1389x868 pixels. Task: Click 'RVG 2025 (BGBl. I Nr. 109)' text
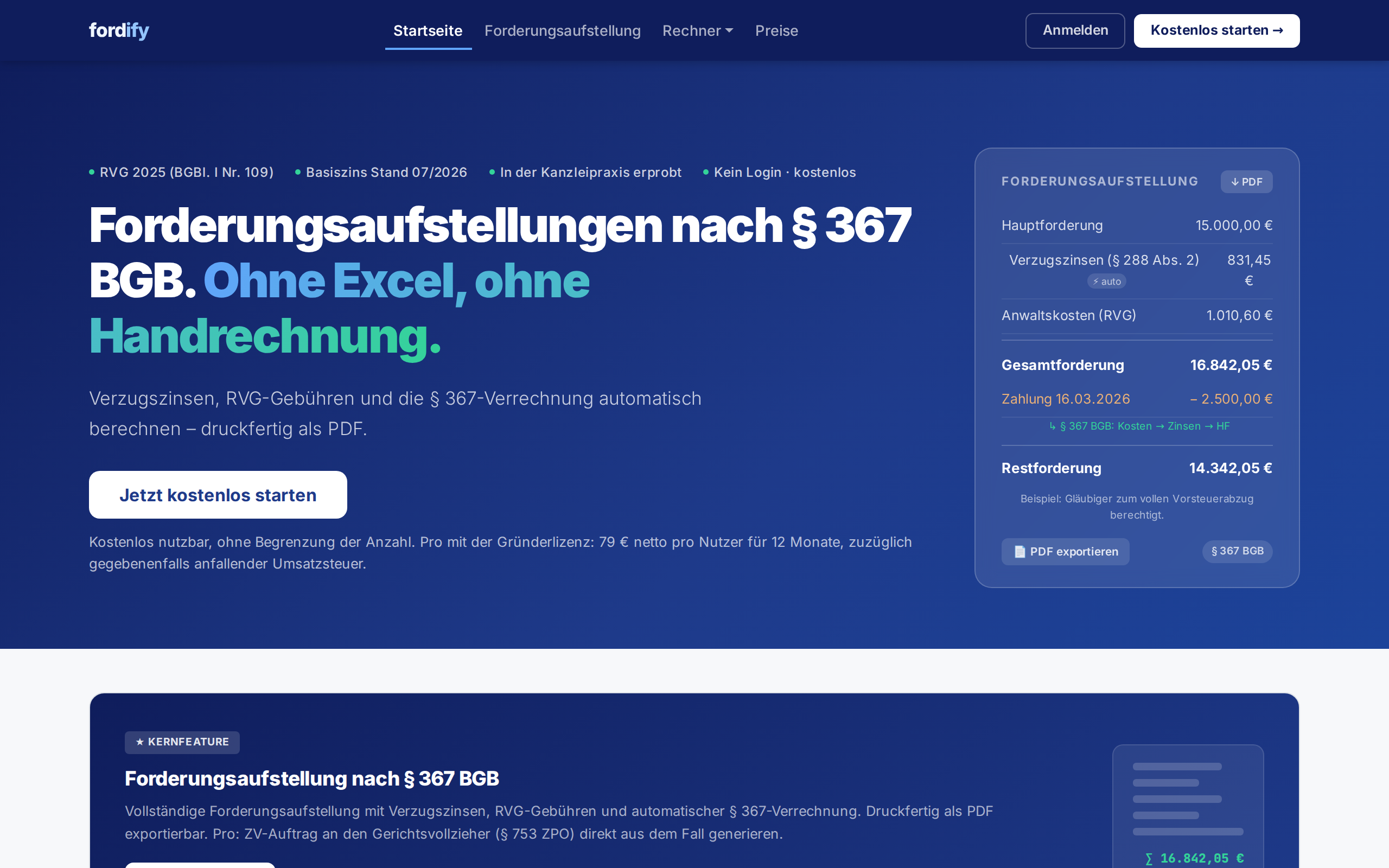click(187, 172)
